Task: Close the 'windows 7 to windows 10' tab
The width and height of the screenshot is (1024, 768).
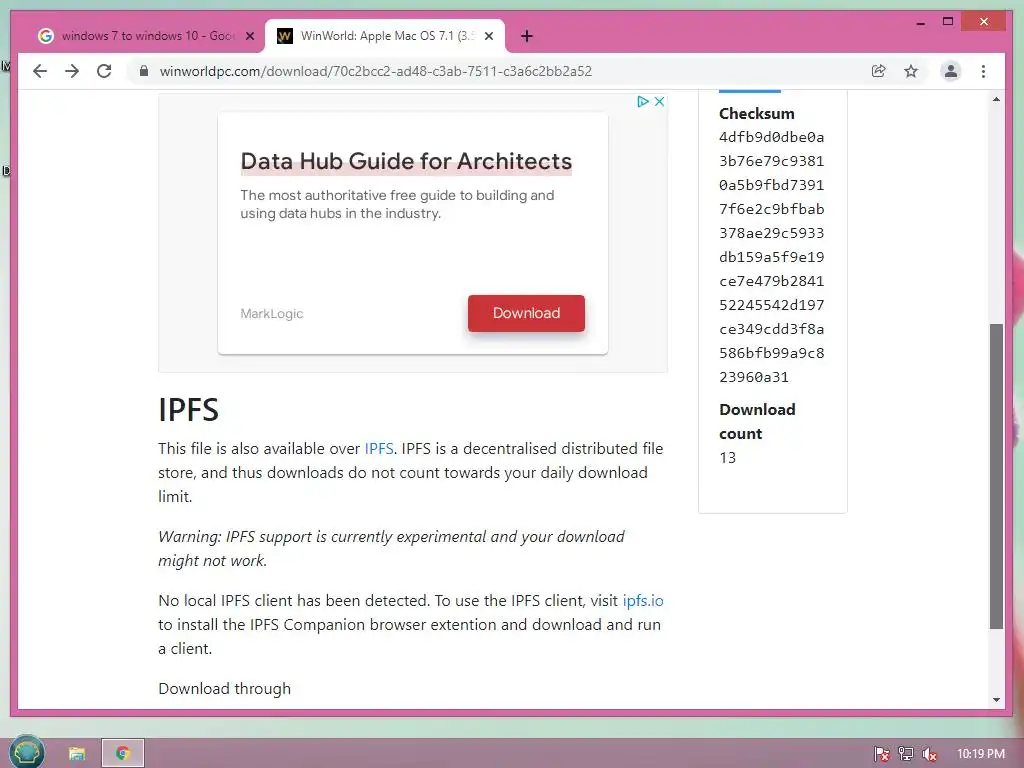Action: (249, 36)
